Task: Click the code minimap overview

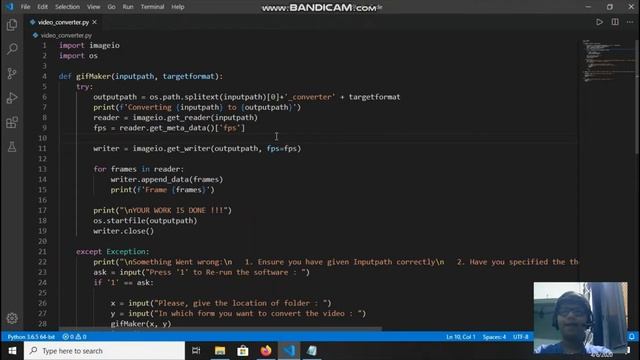Action: pos(608,61)
